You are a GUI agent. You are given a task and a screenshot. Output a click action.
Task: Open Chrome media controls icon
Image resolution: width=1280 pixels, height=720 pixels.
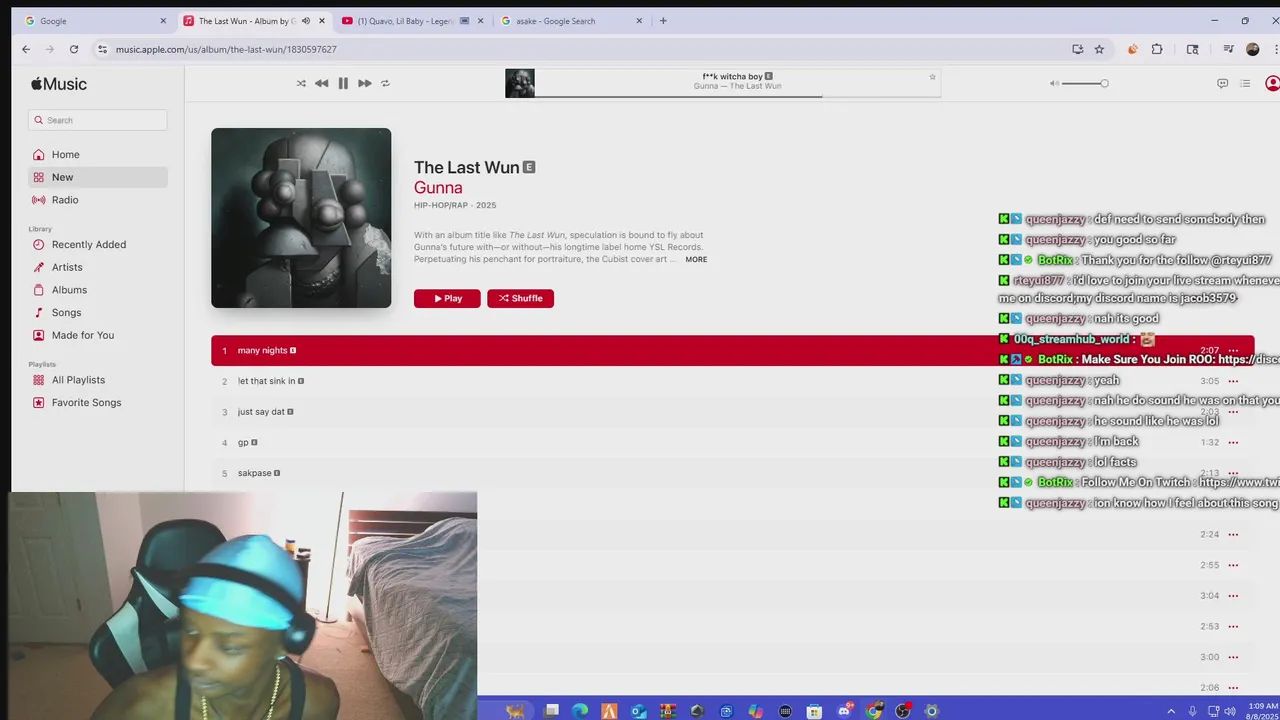coord(1229,49)
